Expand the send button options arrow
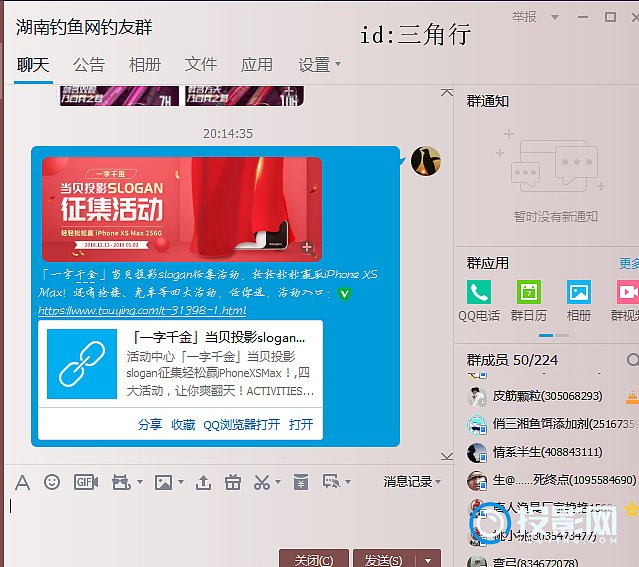Screen dimensions: 639x567 tap(428, 560)
